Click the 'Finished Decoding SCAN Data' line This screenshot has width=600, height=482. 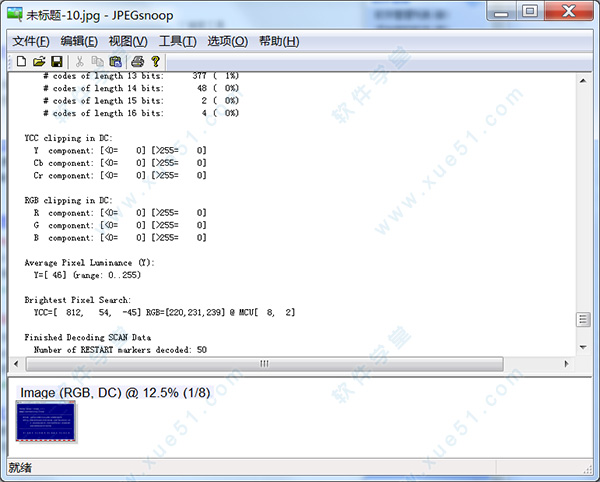tap(88, 337)
